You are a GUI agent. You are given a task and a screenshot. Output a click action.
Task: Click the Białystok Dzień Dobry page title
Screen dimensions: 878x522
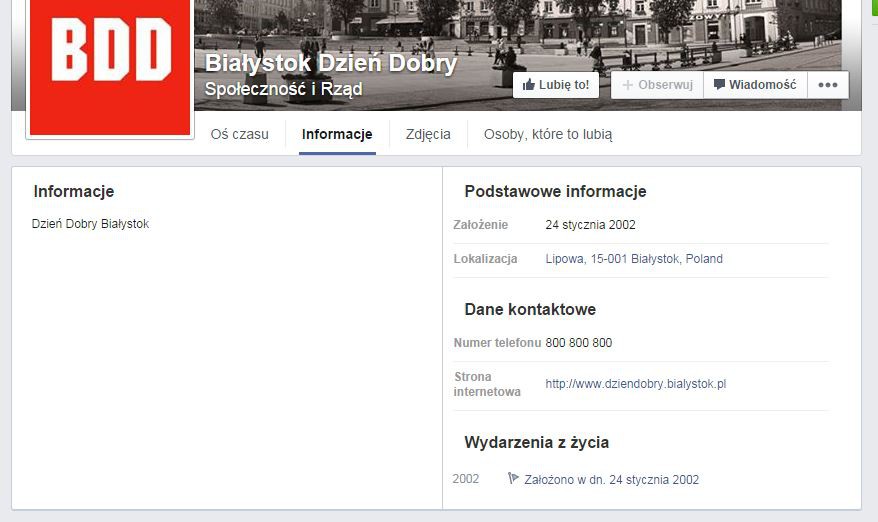331,63
